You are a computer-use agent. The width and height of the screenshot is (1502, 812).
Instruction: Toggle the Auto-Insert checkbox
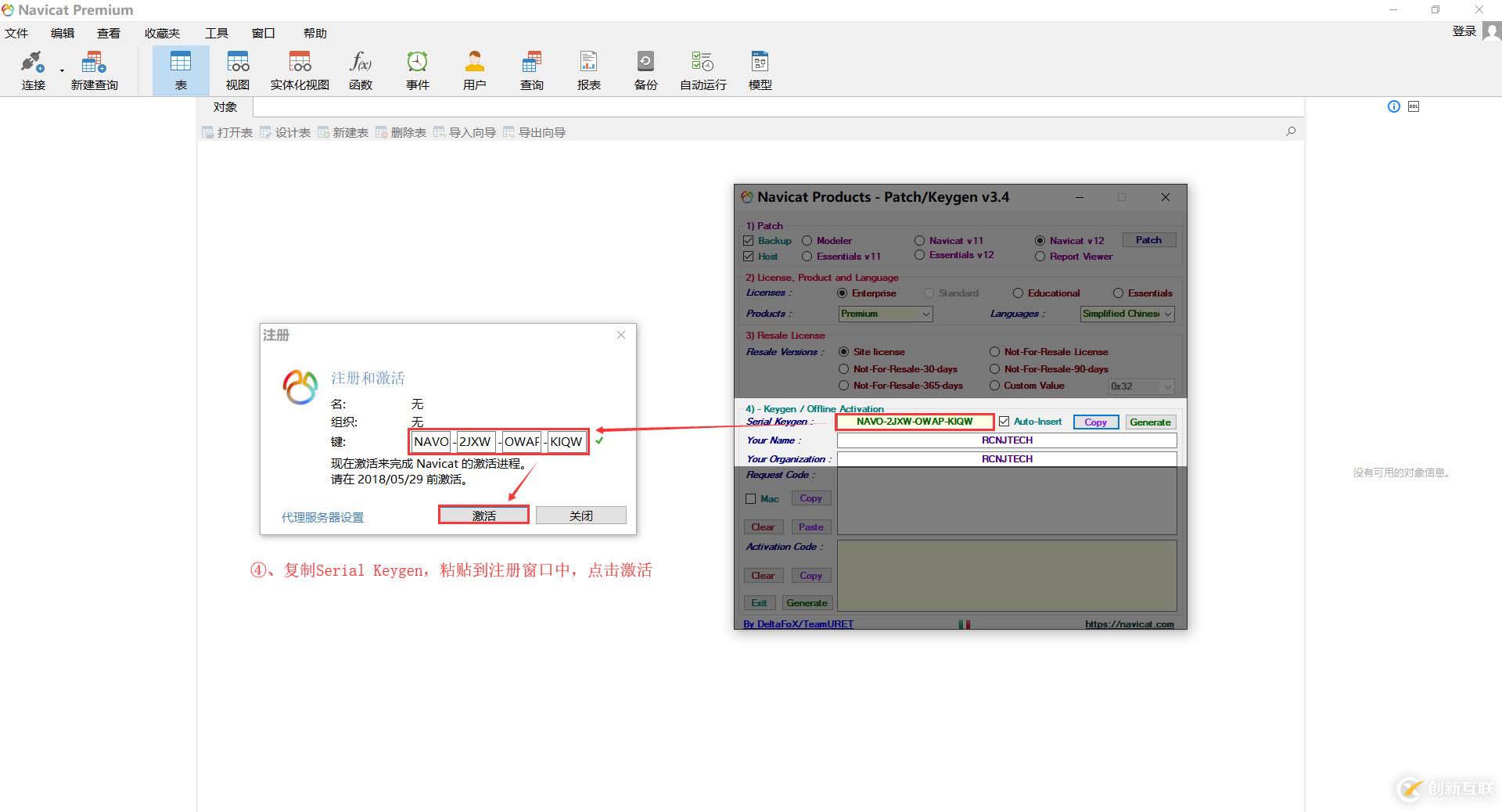tap(1004, 422)
